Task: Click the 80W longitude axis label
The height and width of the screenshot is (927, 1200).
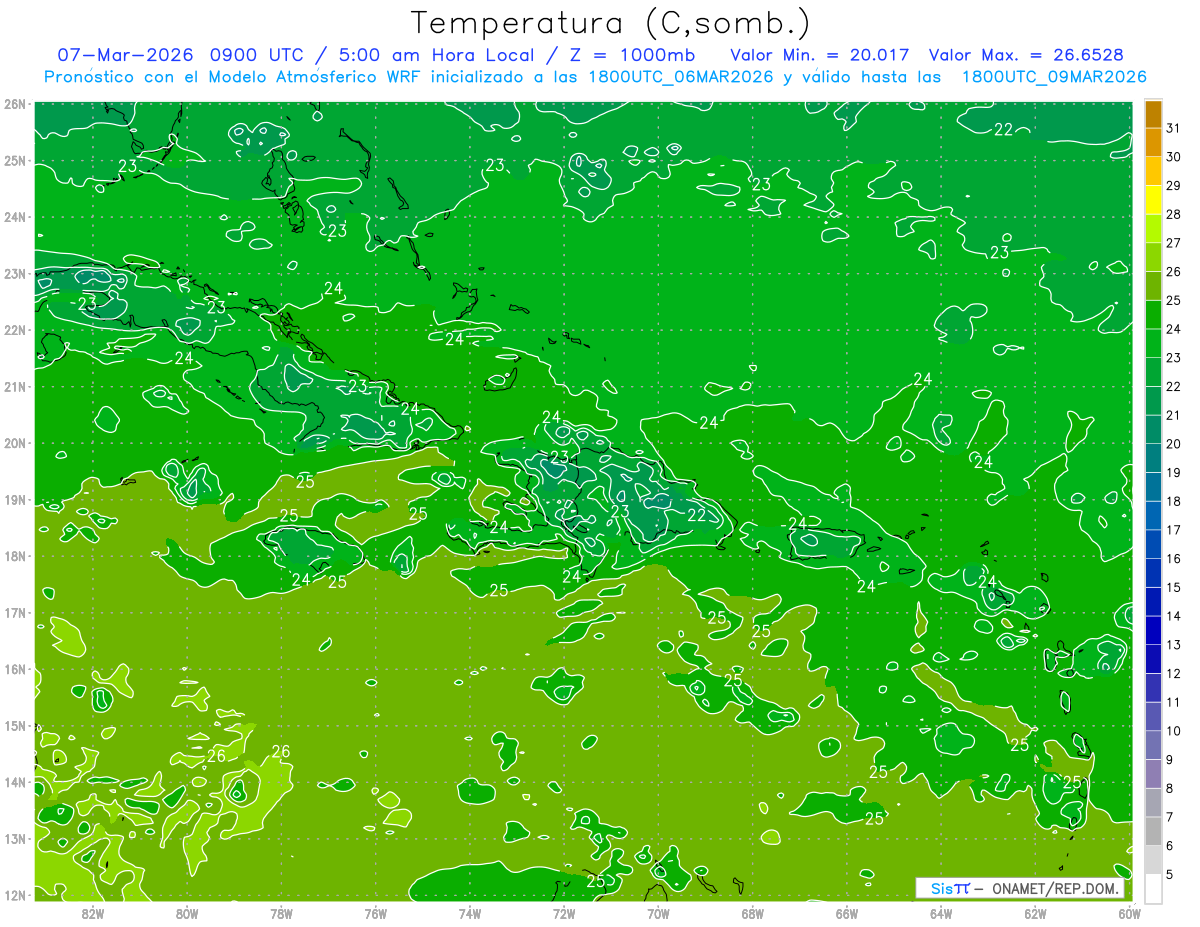Action: tap(186, 913)
